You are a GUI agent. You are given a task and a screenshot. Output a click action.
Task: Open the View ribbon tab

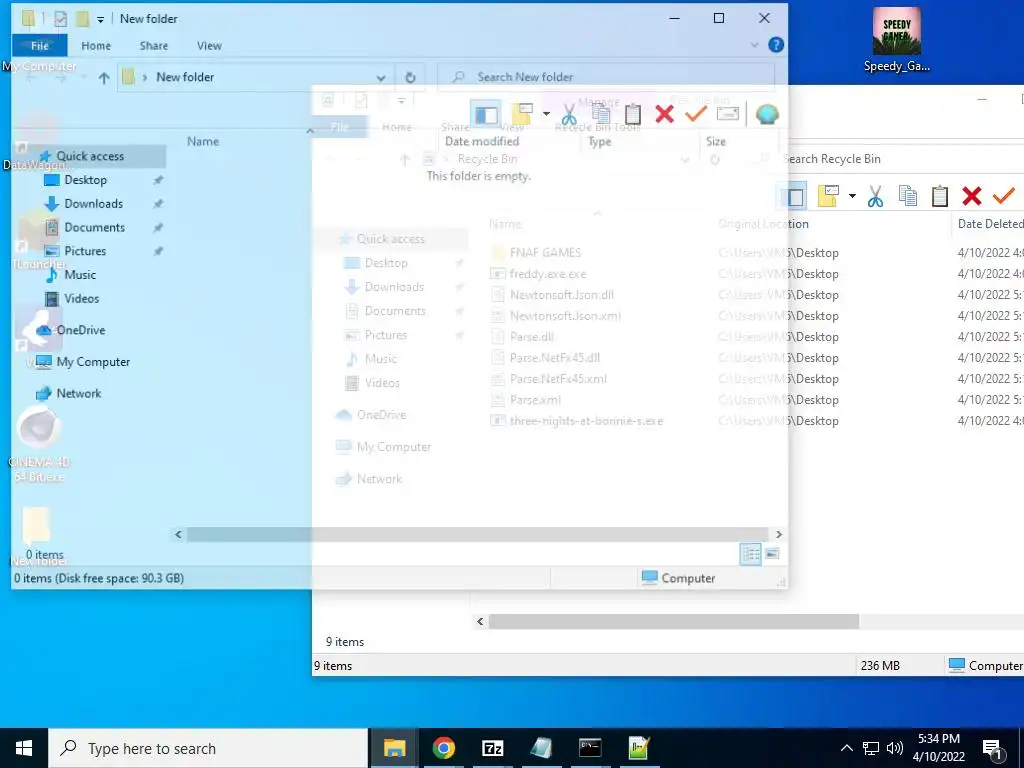click(x=209, y=46)
